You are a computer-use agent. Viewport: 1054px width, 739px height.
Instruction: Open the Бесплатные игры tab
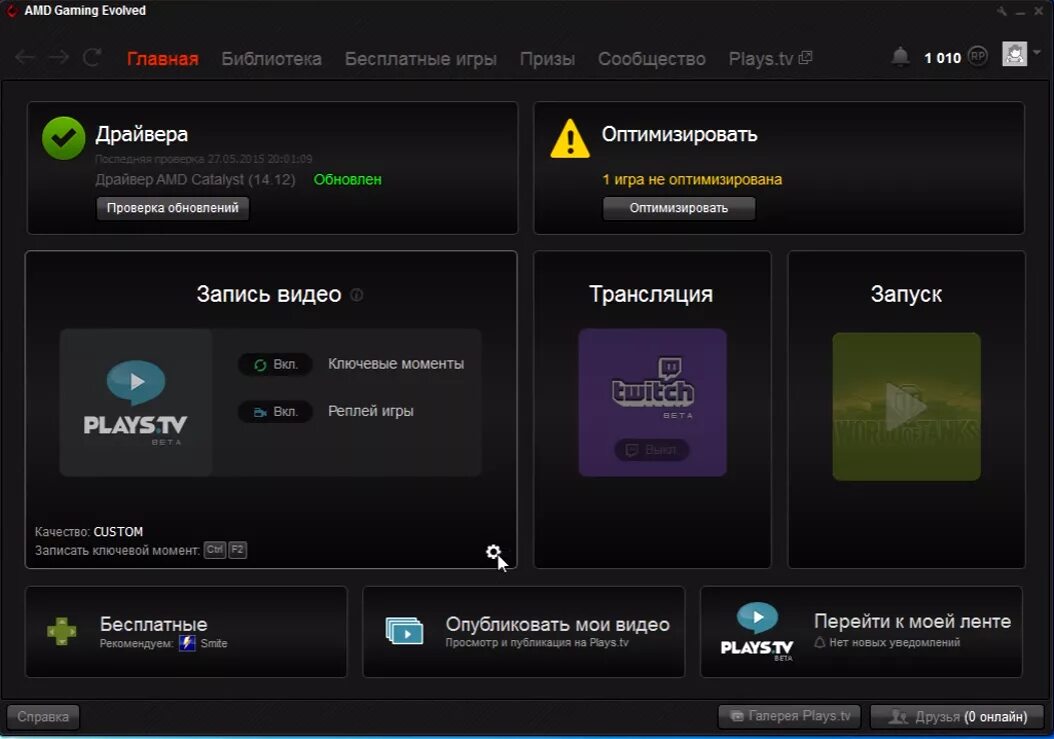pyautogui.click(x=421, y=59)
